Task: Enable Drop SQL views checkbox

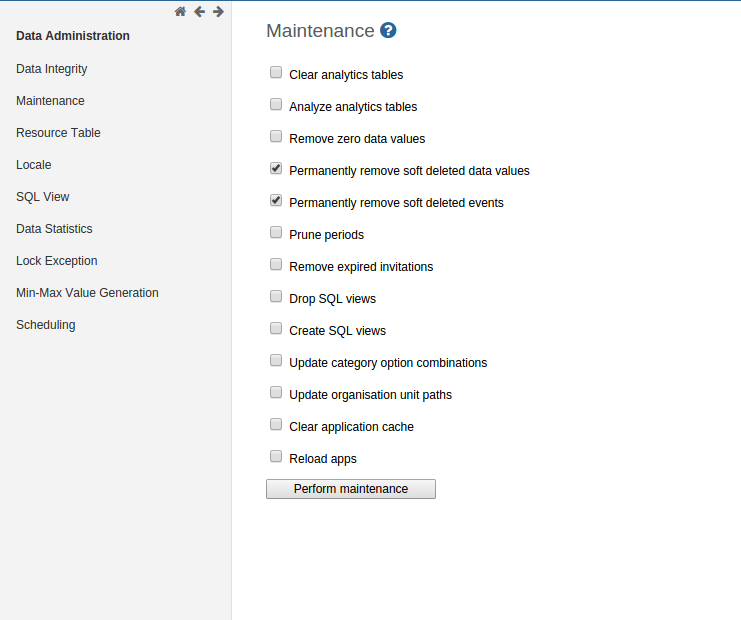Action: (276, 296)
